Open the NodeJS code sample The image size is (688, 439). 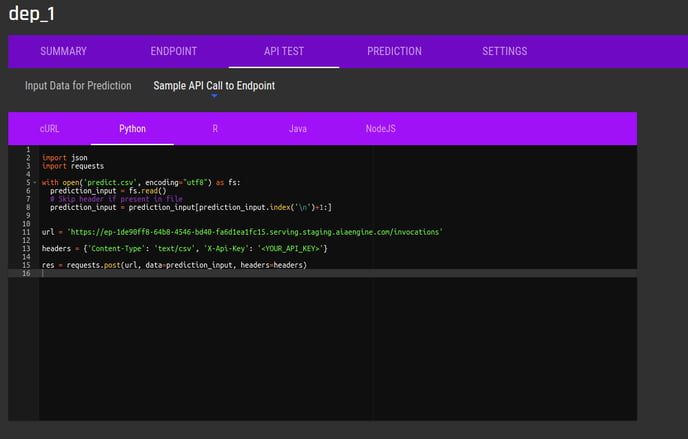pos(380,128)
